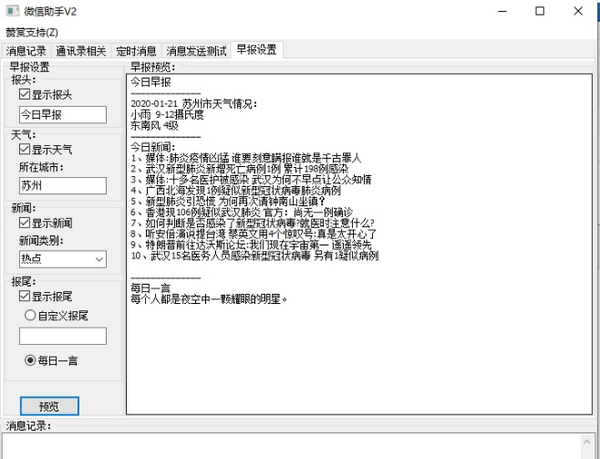Open the 定时消息 tab
600x459 pixels.
pos(136,50)
